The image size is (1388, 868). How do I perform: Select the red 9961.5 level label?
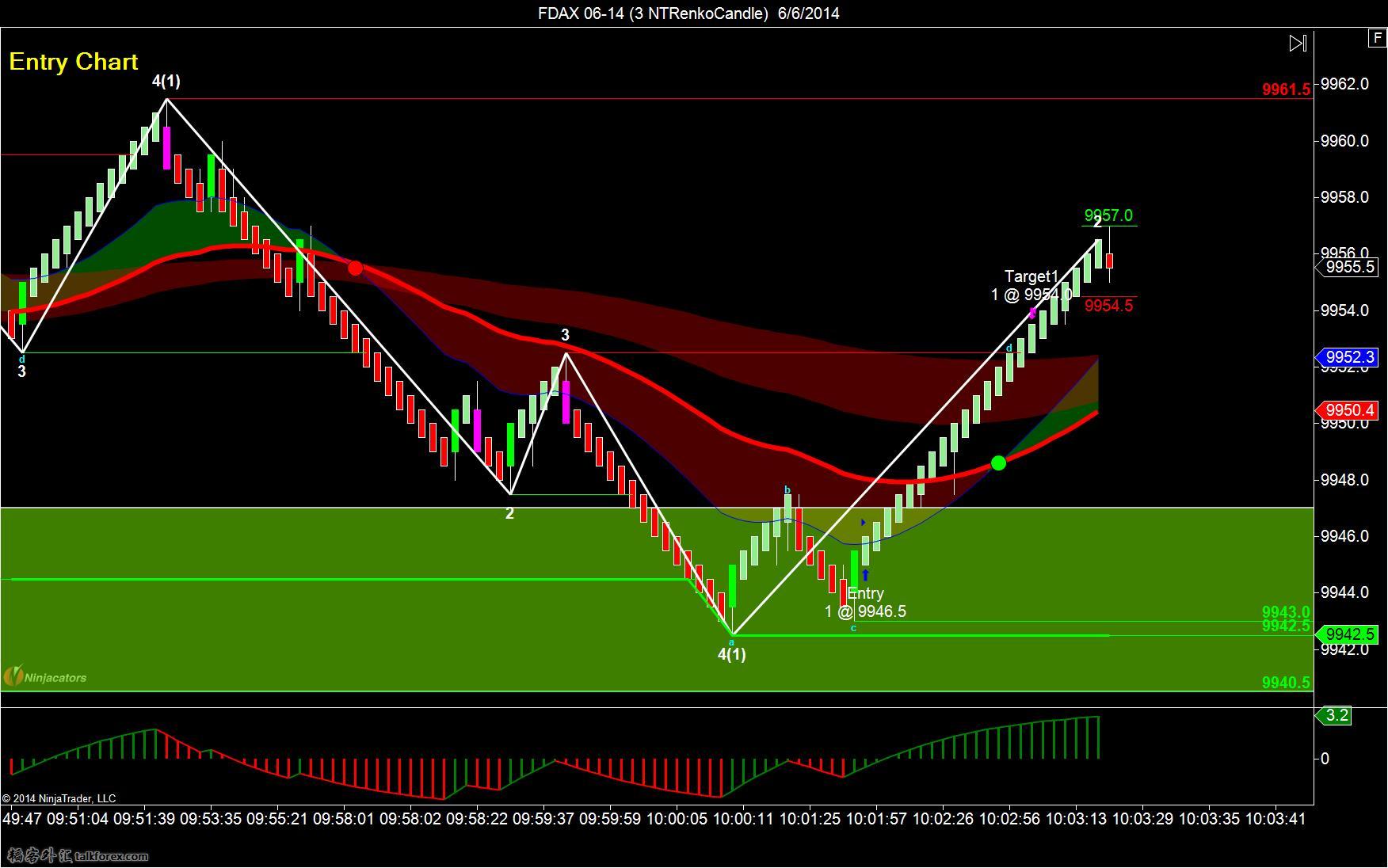(x=1286, y=89)
